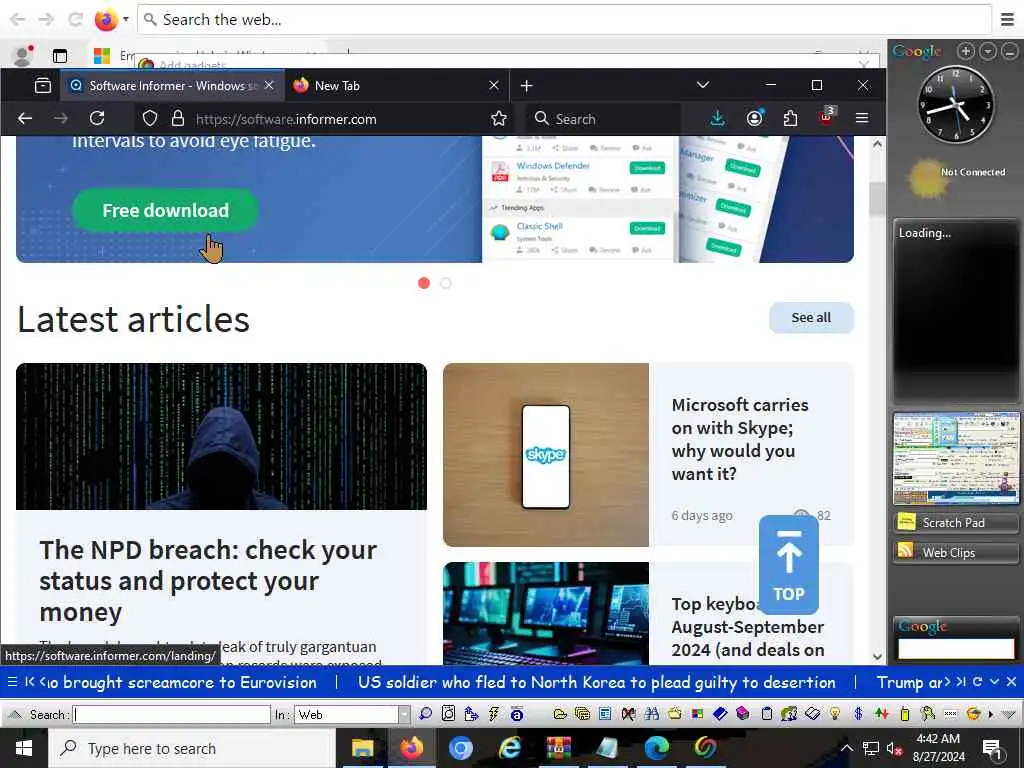Open the Firefox hamburger application menu
The image size is (1024, 768).
tap(862, 118)
